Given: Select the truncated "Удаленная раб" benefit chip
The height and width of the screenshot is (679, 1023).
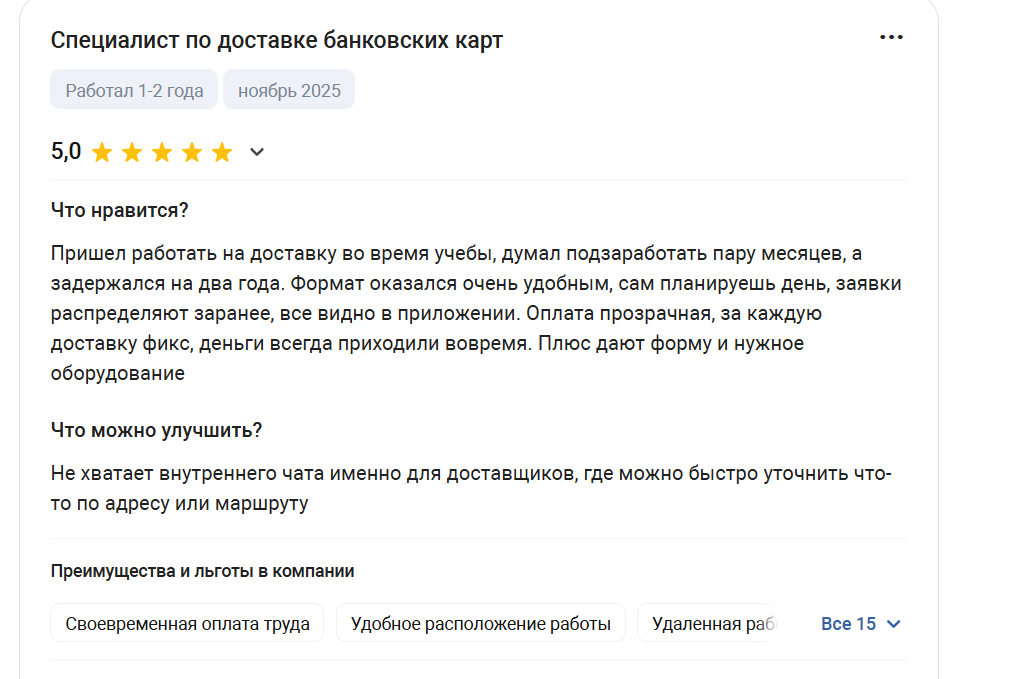Looking at the screenshot, I should point(714,624).
